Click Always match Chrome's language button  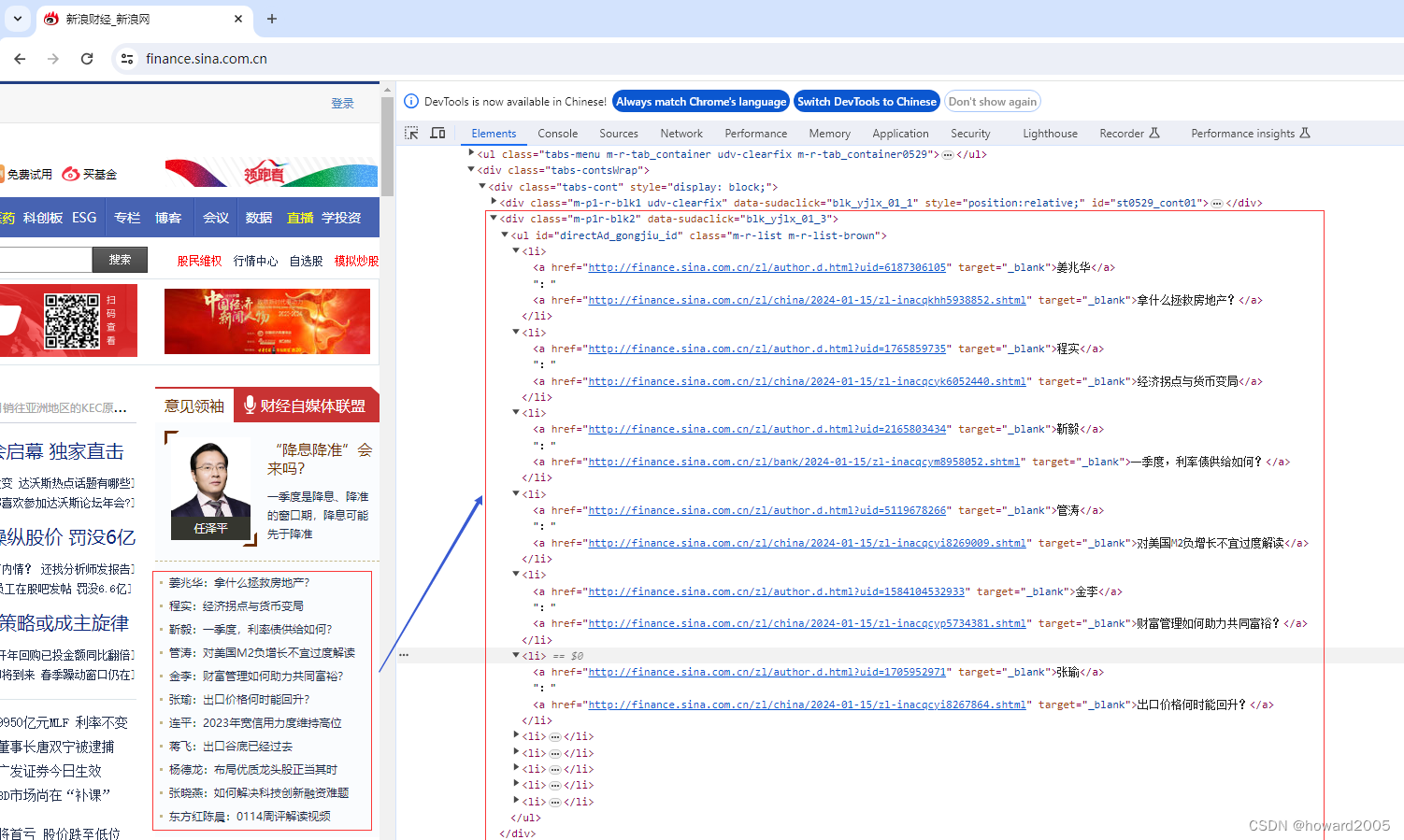701,102
